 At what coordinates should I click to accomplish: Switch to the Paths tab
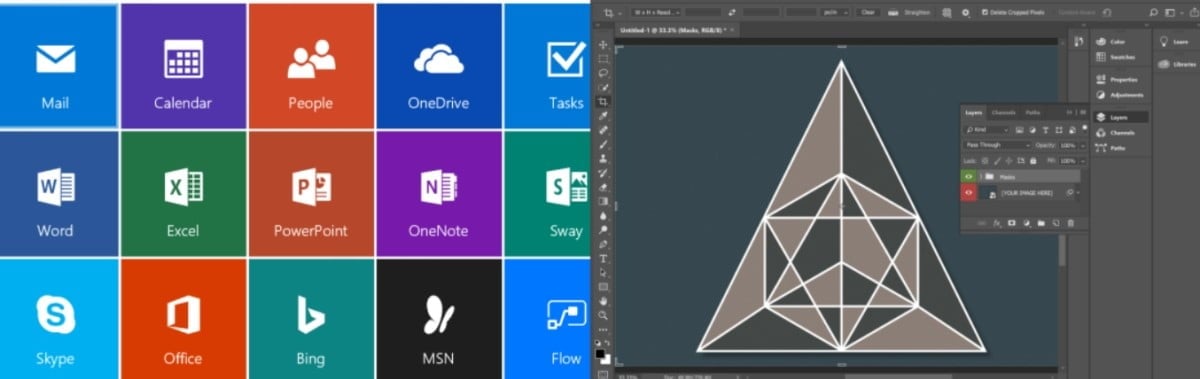click(x=1032, y=112)
